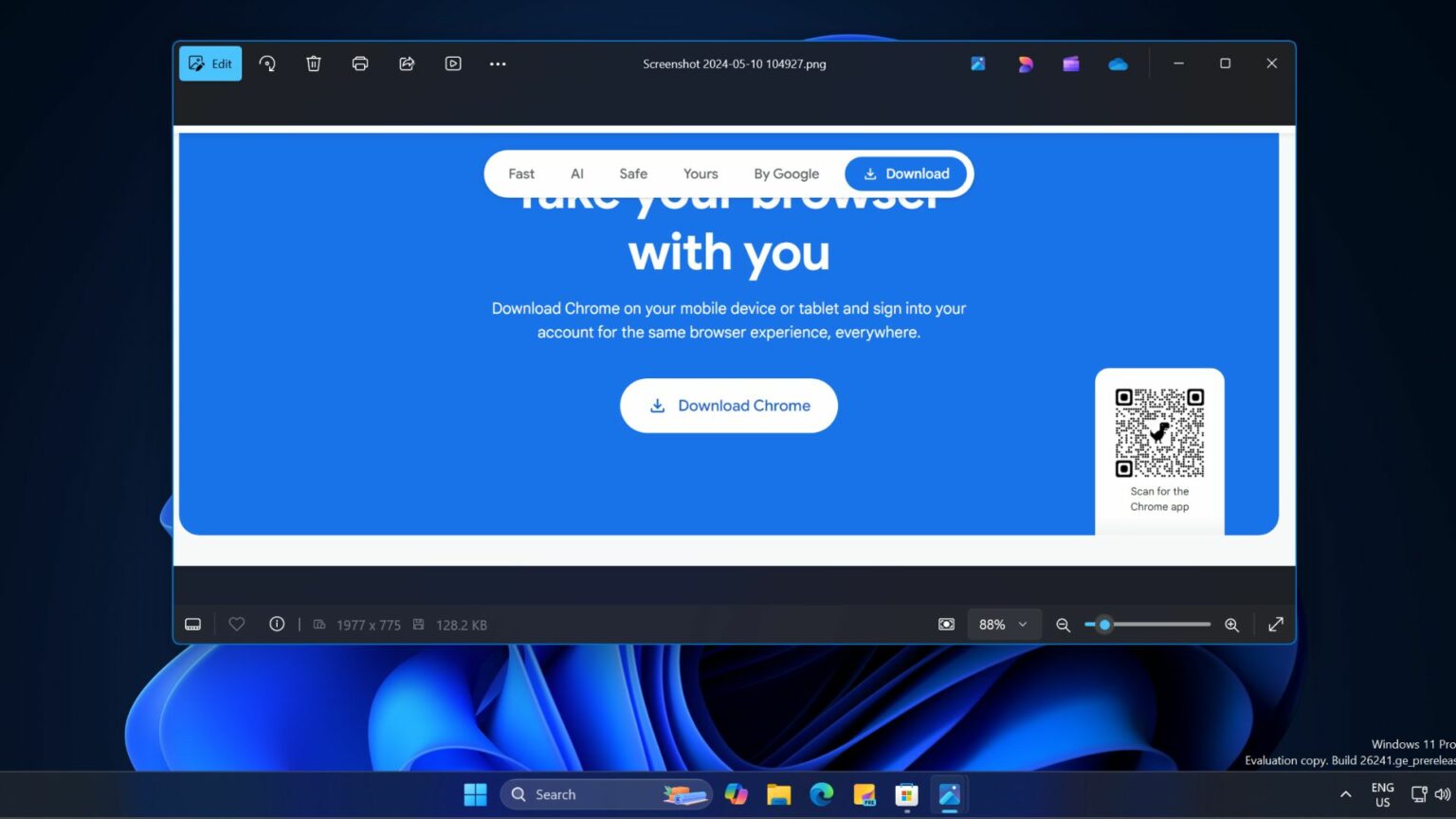Mark the image as favorite

click(x=236, y=624)
